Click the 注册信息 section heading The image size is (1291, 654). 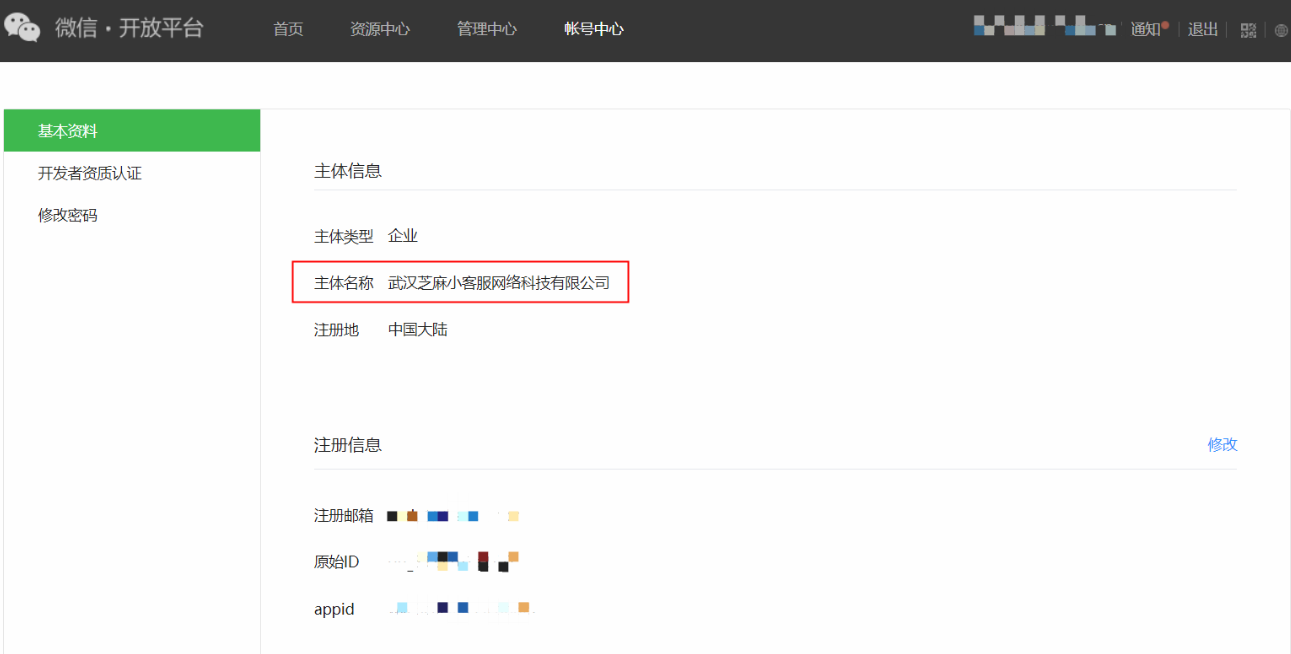pyautogui.click(x=348, y=444)
